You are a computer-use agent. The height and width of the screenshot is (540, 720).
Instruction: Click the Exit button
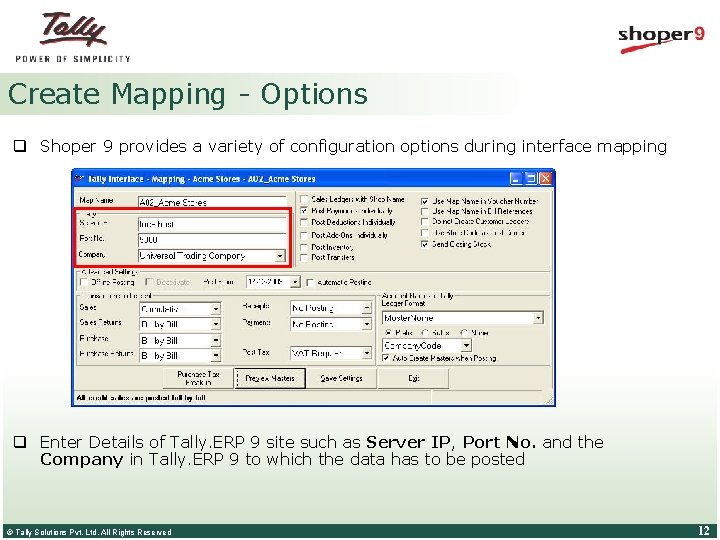pyautogui.click(x=413, y=378)
